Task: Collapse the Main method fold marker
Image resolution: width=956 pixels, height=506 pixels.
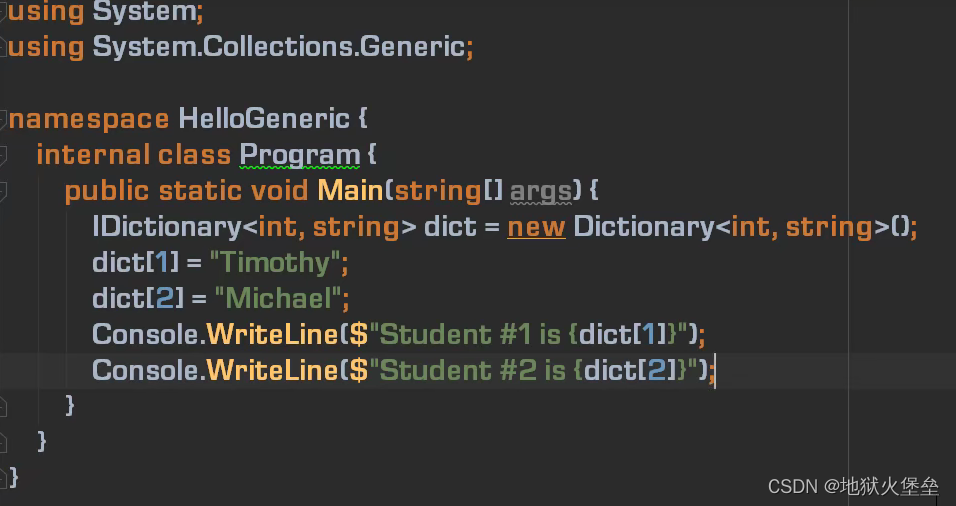Action: tap(2, 191)
